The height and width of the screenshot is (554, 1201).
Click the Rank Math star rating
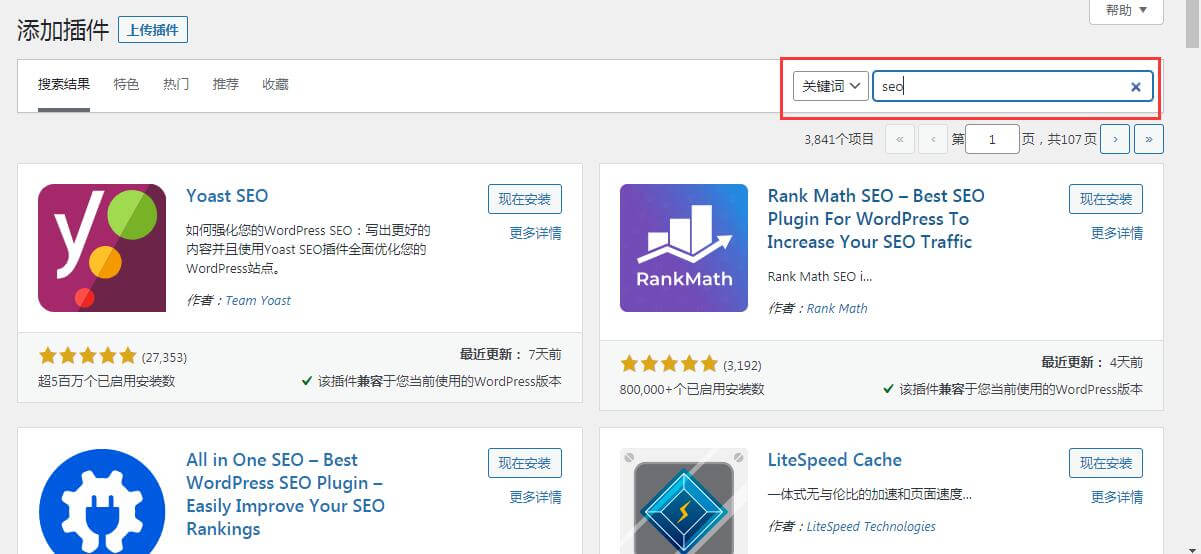[x=669, y=364]
